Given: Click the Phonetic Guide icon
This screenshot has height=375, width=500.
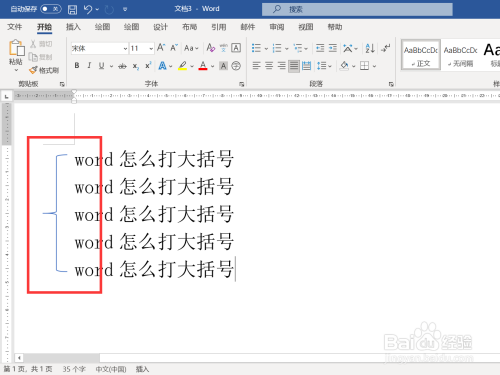Looking at the screenshot, I should tap(223, 48).
